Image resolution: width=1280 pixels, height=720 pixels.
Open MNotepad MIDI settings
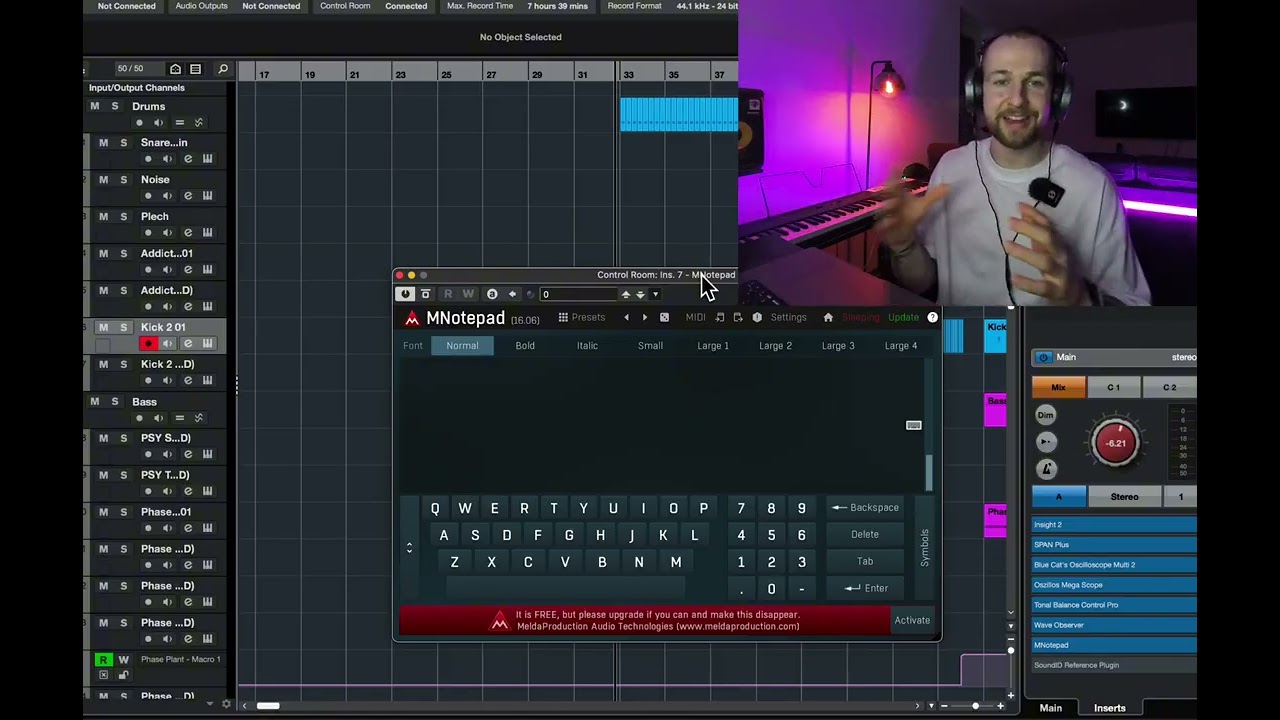pos(695,317)
